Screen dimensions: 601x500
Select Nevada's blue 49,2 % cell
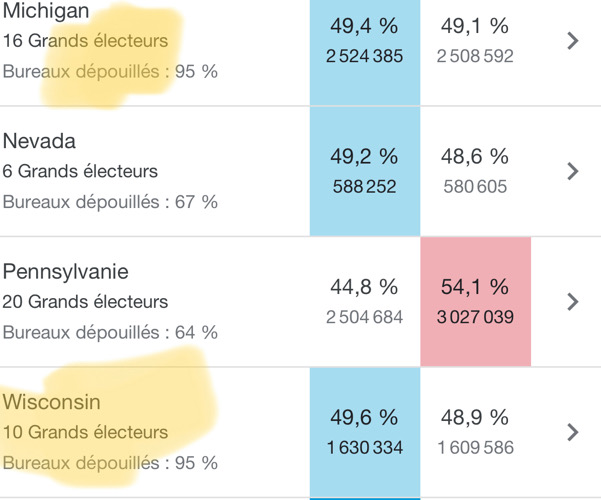click(x=365, y=170)
